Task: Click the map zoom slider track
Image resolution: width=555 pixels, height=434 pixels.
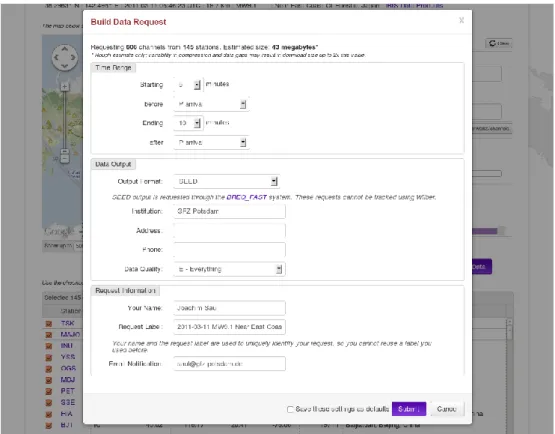Action: click(64, 120)
